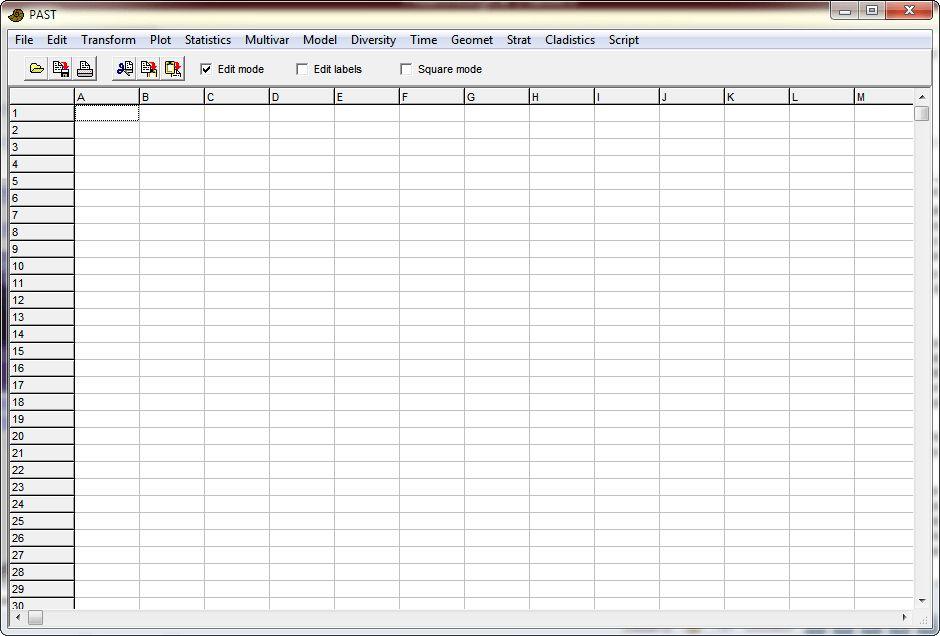Select column D header

[x=302, y=97]
